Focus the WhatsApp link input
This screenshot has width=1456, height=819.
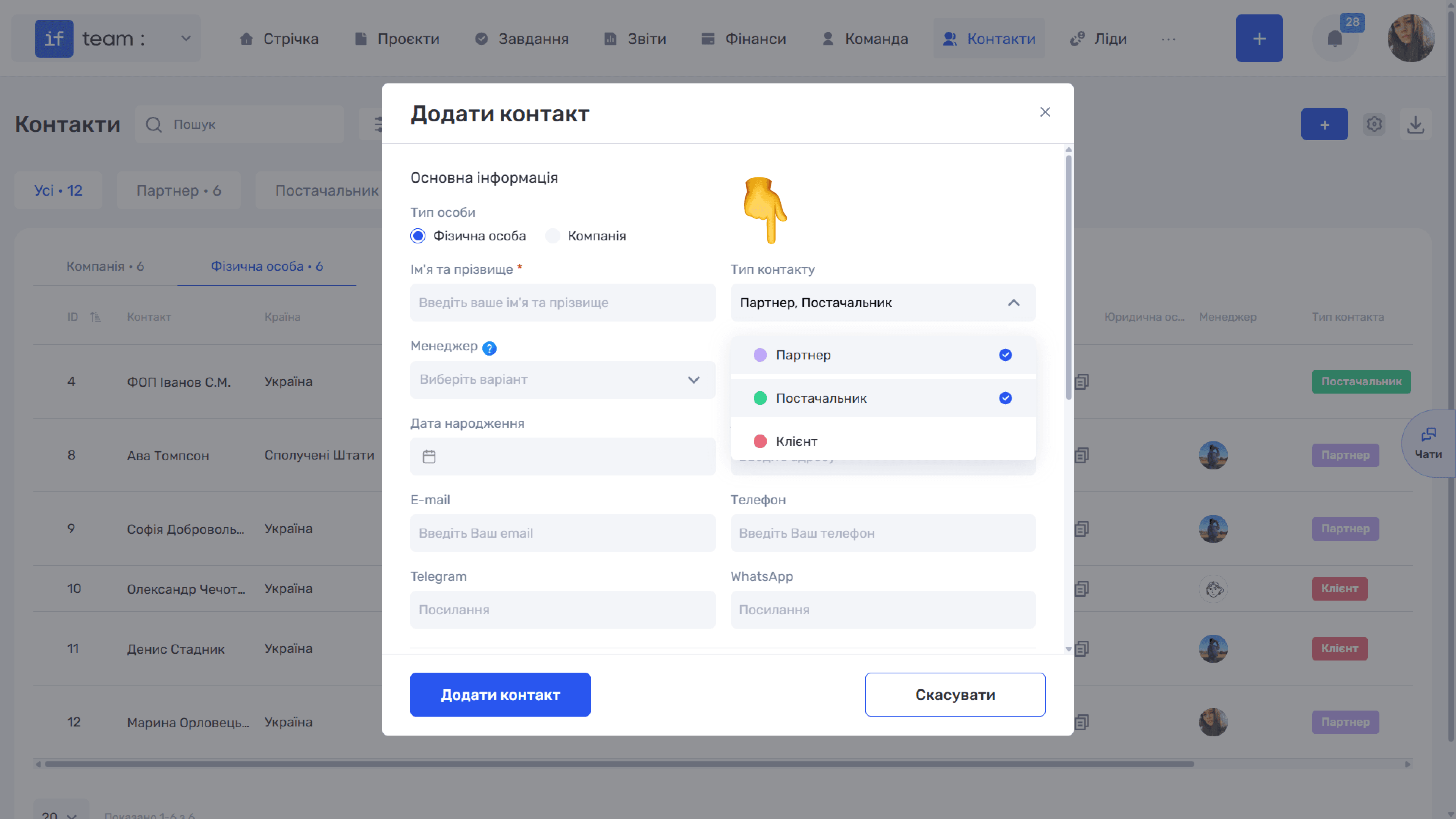pos(883,610)
